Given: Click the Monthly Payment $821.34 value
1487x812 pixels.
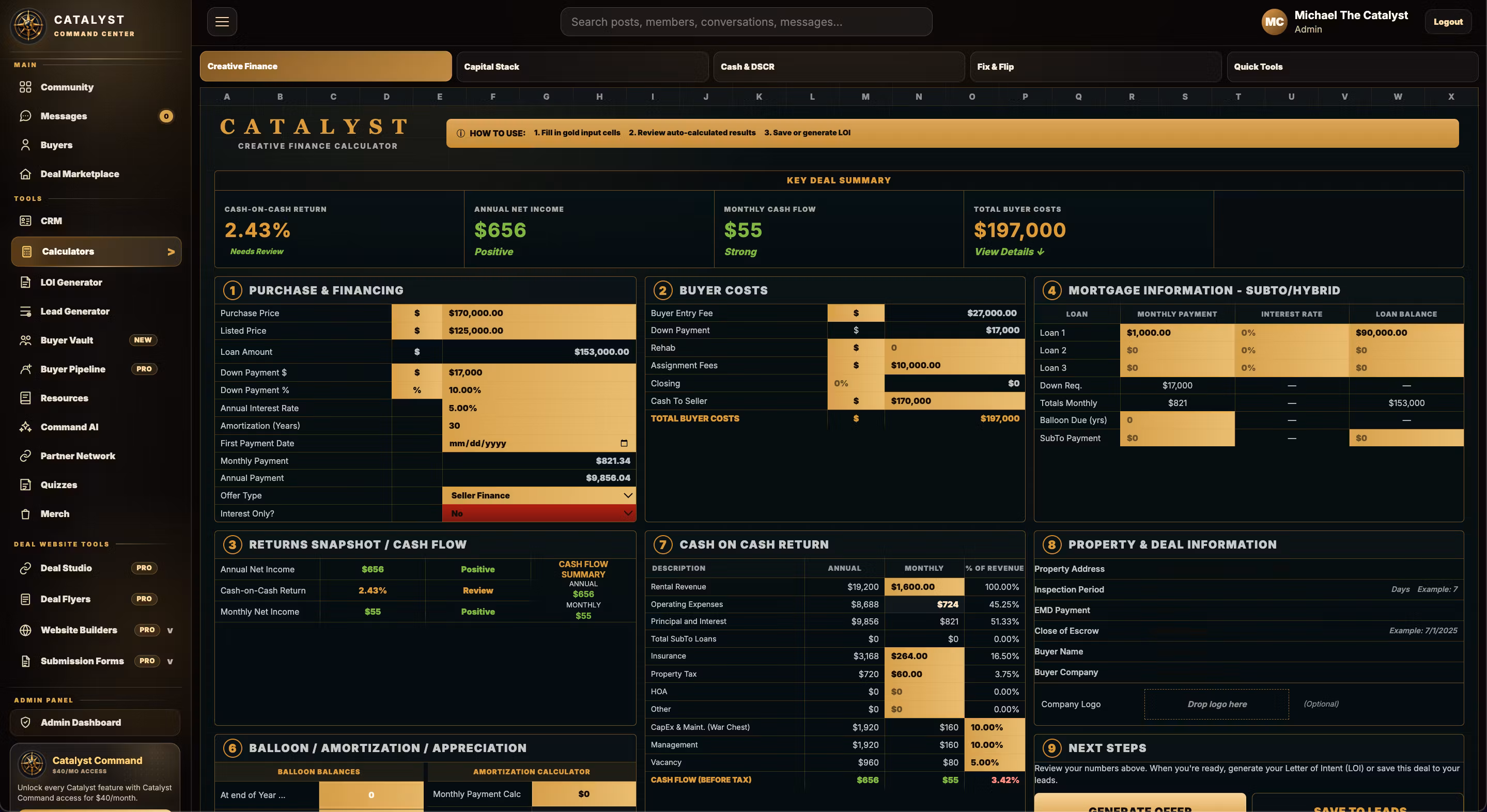Looking at the screenshot, I should tap(612, 461).
